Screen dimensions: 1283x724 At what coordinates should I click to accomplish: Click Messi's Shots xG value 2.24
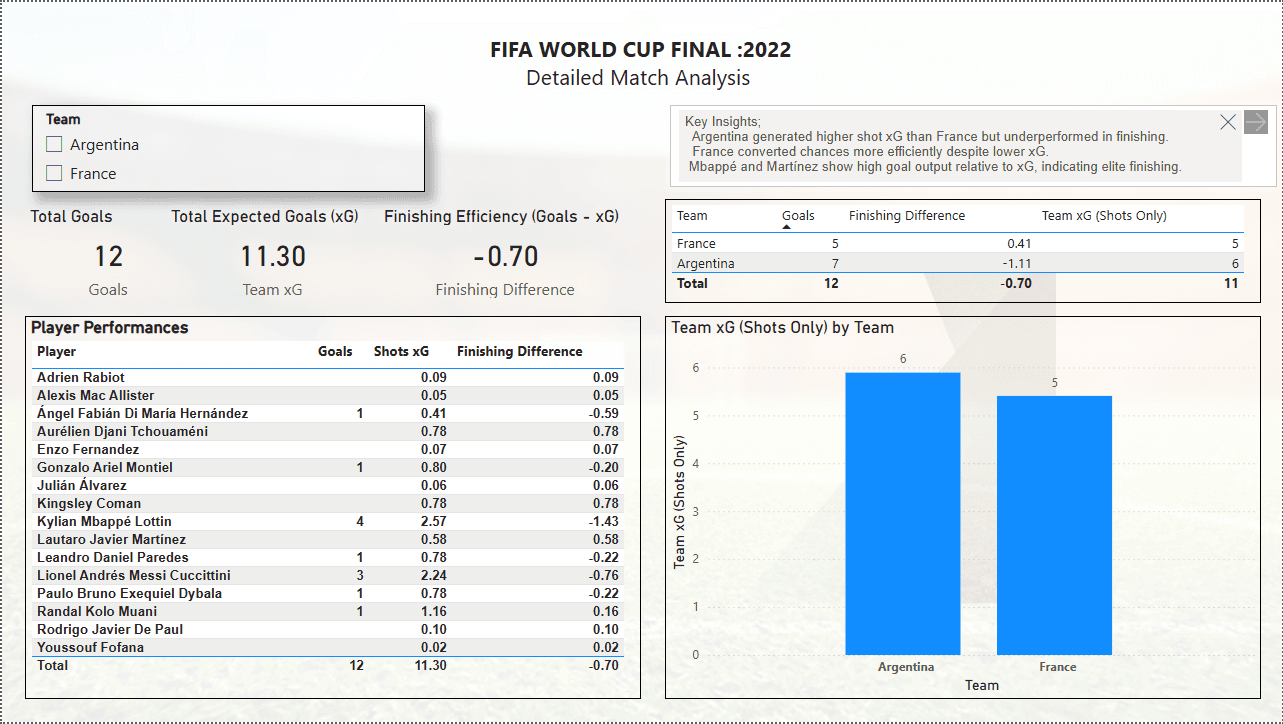point(432,576)
